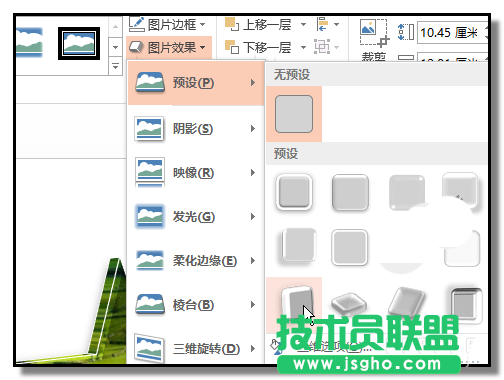Viewport: 504px width, 380px height.
Task: Click picture styles gallery down arrow
Action: (x=115, y=47)
